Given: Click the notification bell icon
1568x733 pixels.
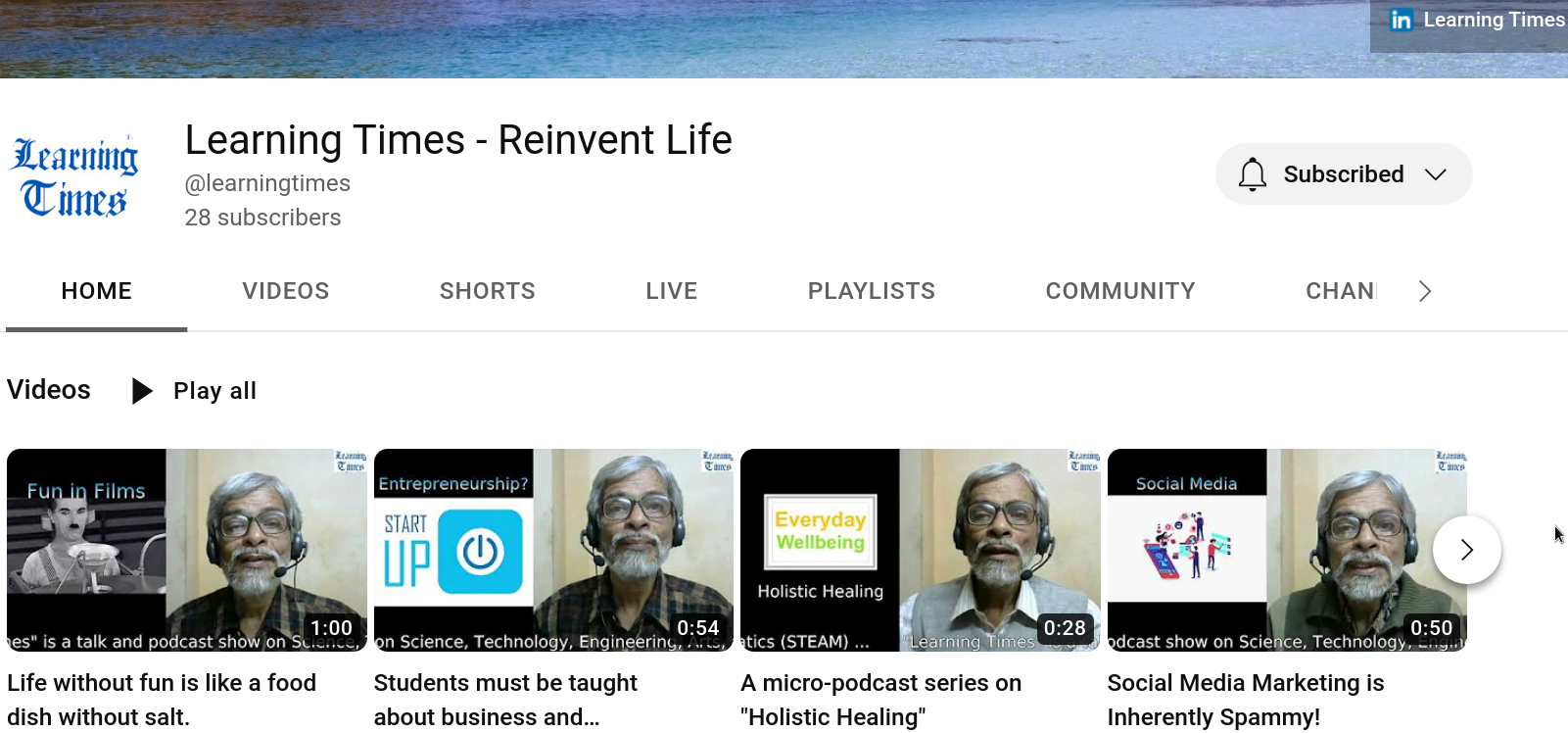Looking at the screenshot, I should [x=1253, y=174].
